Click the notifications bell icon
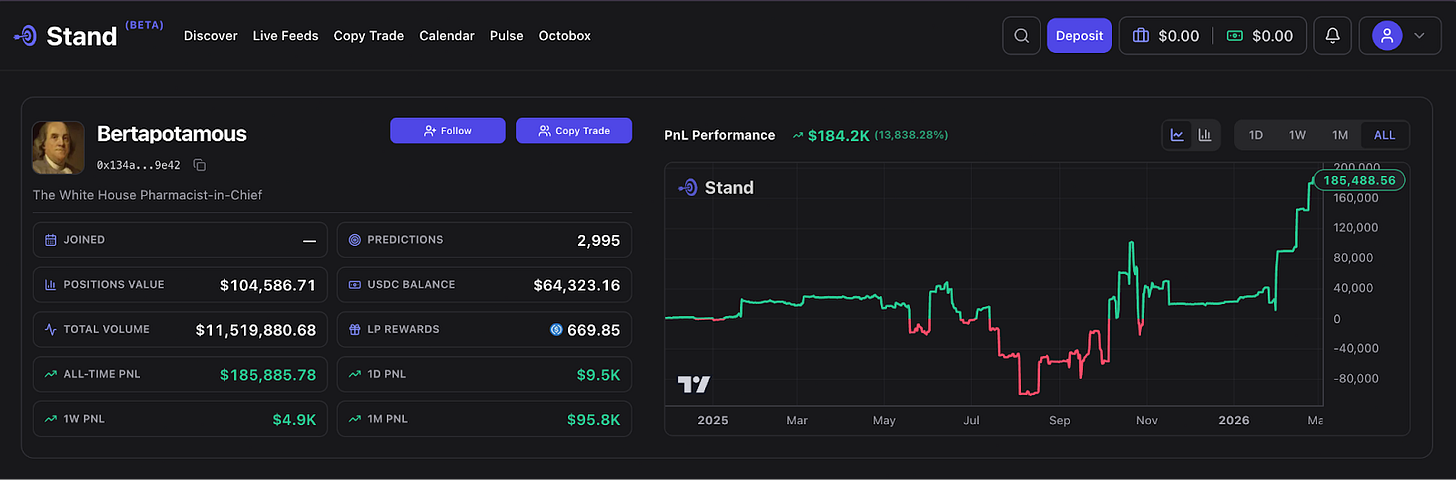Screen dimensions: 1456x480 (x=1332, y=35)
